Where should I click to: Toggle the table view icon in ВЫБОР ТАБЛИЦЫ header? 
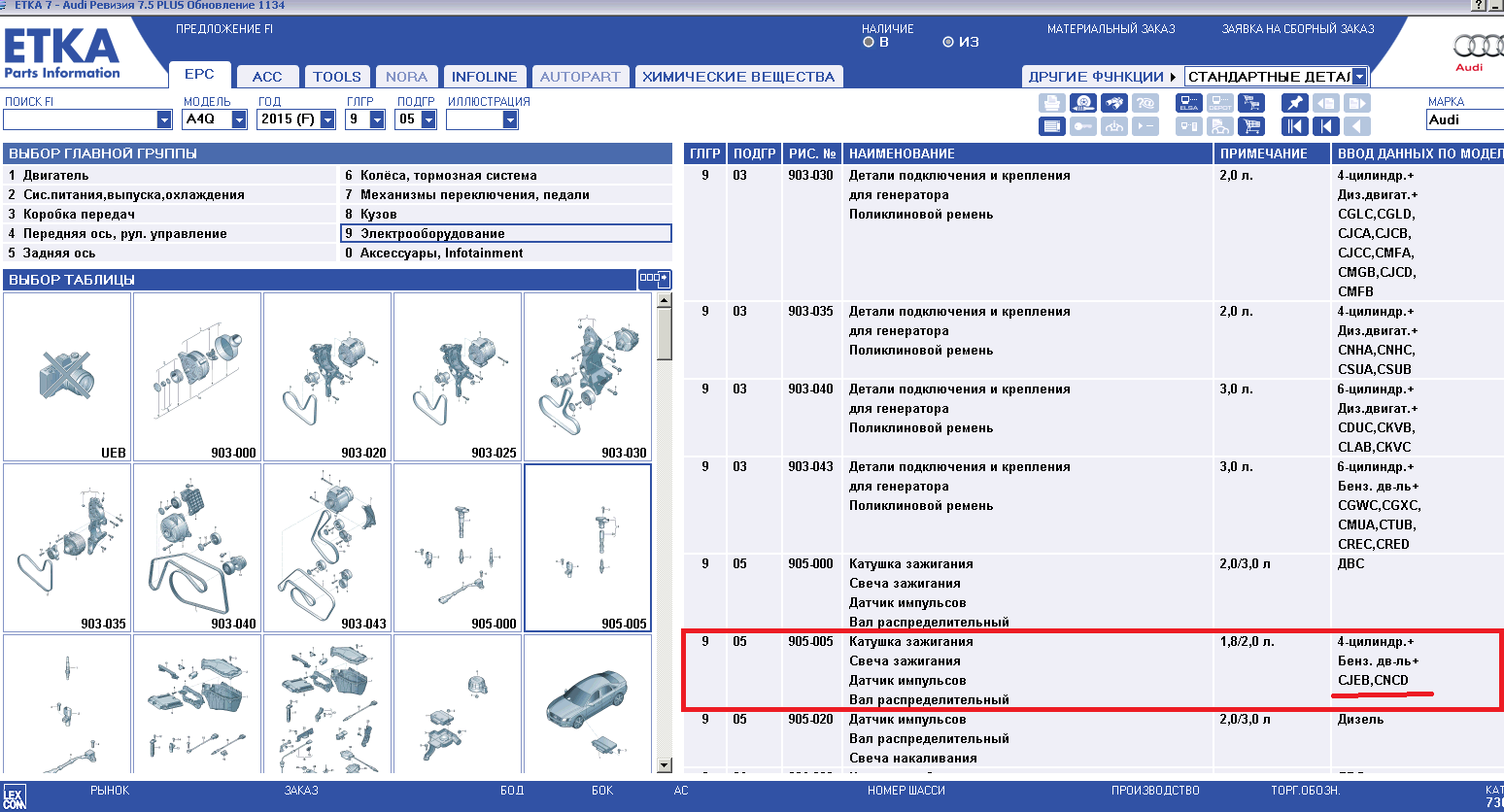(654, 279)
